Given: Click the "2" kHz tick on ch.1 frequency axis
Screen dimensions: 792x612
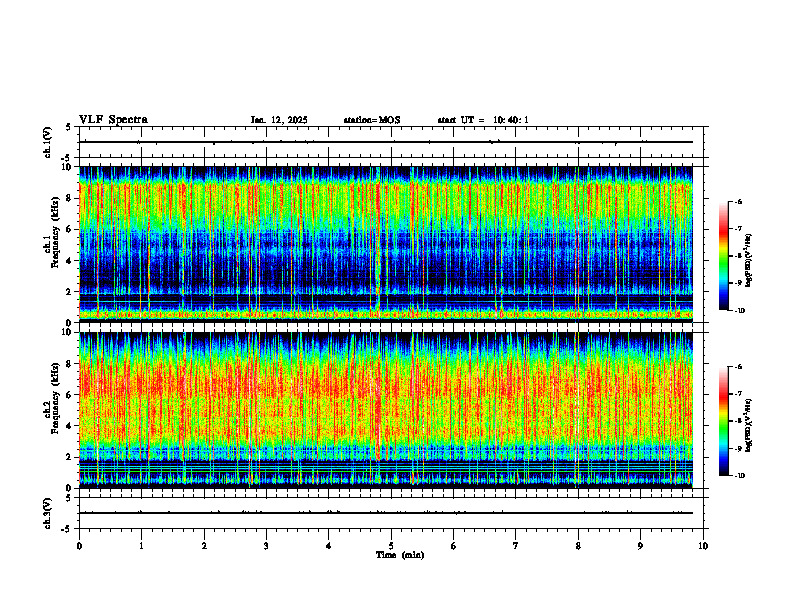Looking at the screenshot, I should pos(71,292).
